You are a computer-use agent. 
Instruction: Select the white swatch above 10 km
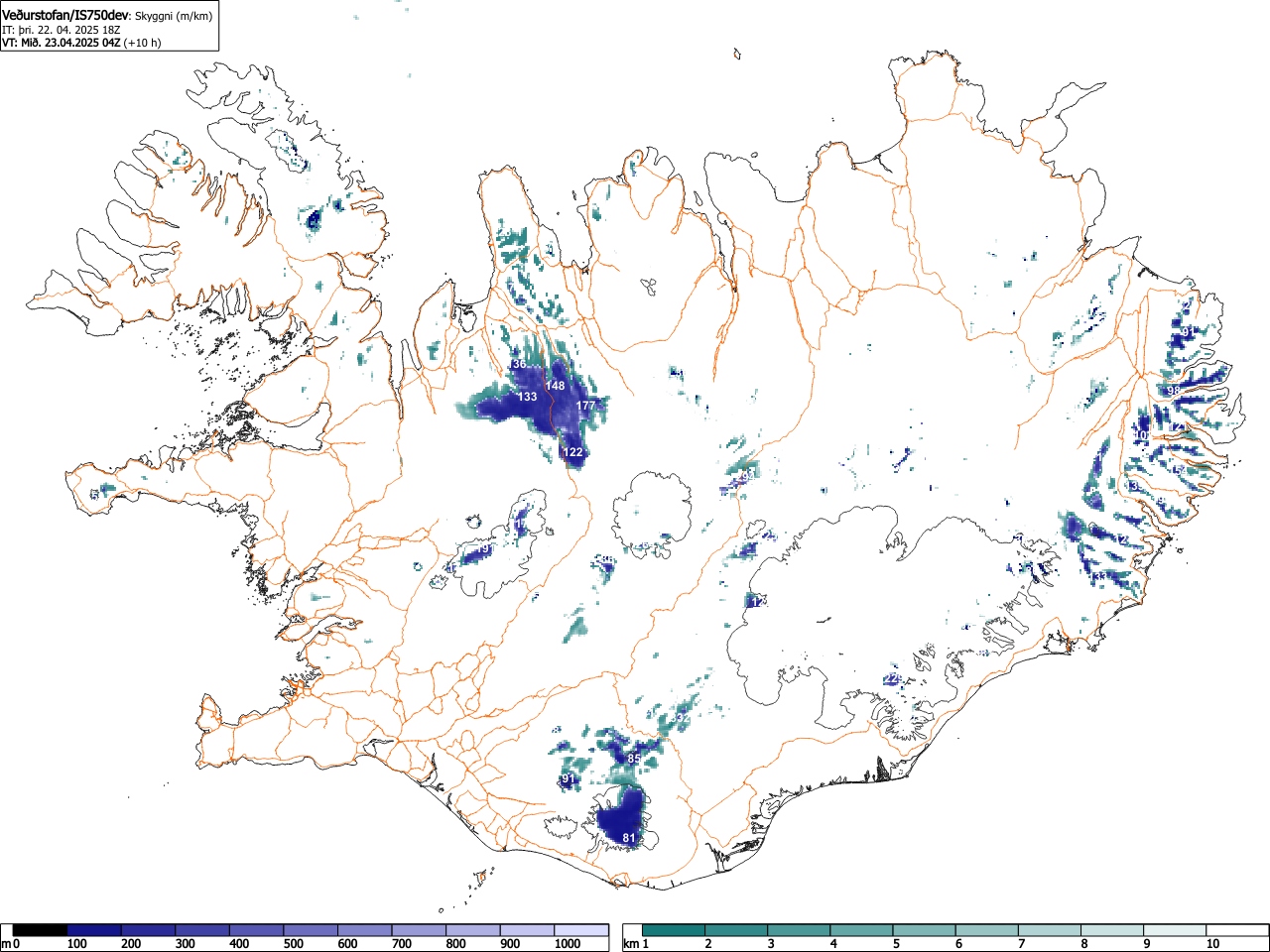(x=1237, y=930)
